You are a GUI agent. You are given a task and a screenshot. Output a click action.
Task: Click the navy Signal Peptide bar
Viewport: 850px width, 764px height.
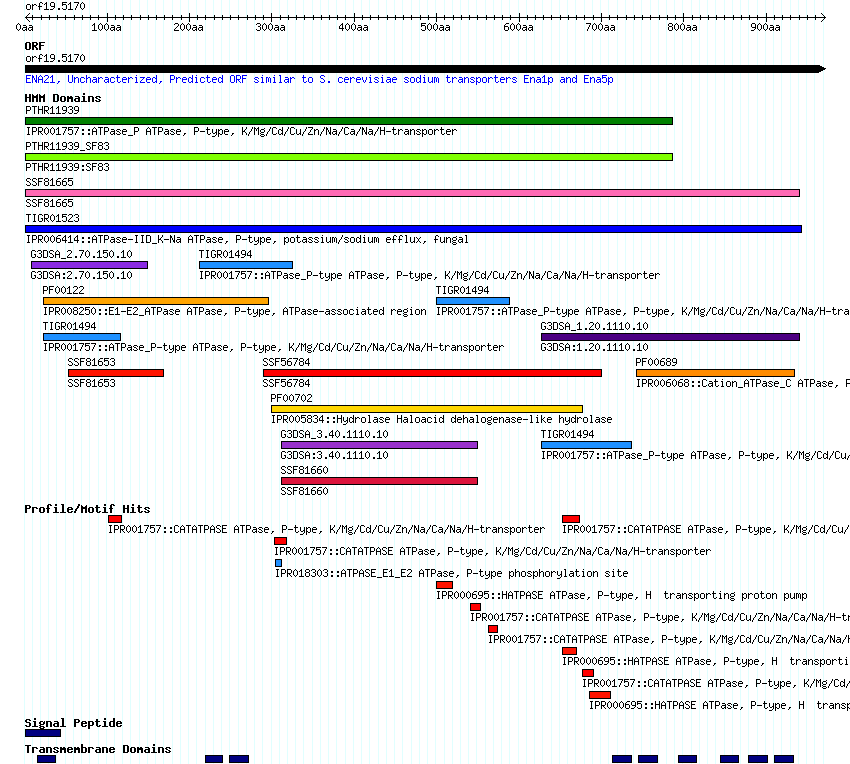click(43, 733)
